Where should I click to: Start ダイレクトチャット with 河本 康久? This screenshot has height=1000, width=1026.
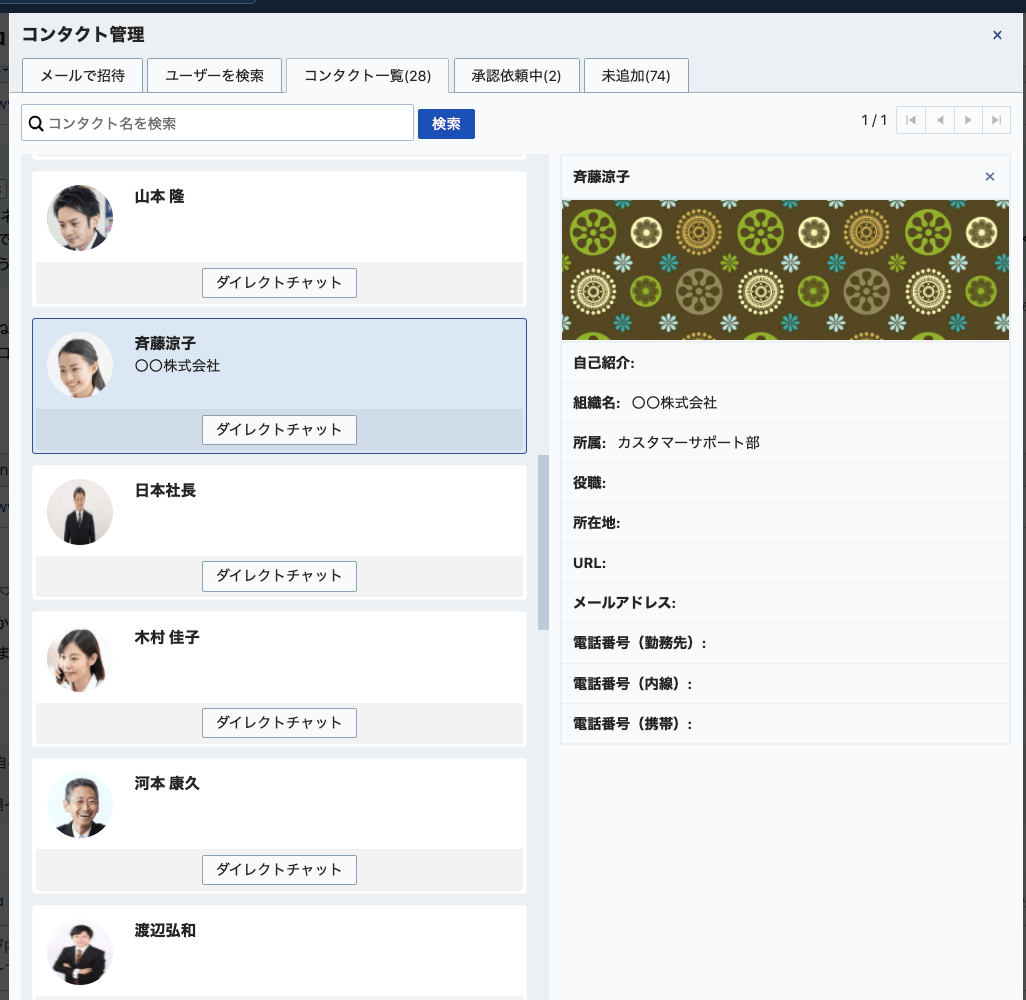coord(279,870)
